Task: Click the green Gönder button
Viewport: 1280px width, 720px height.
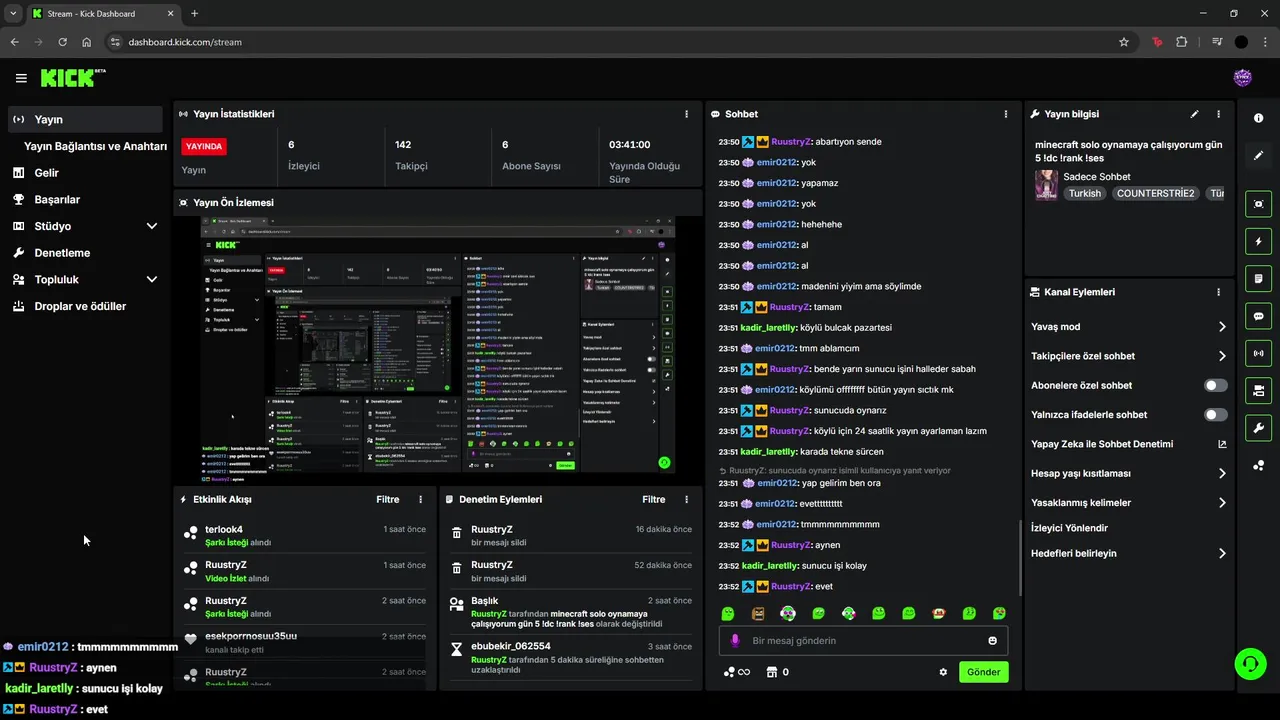Action: pyautogui.click(x=983, y=672)
